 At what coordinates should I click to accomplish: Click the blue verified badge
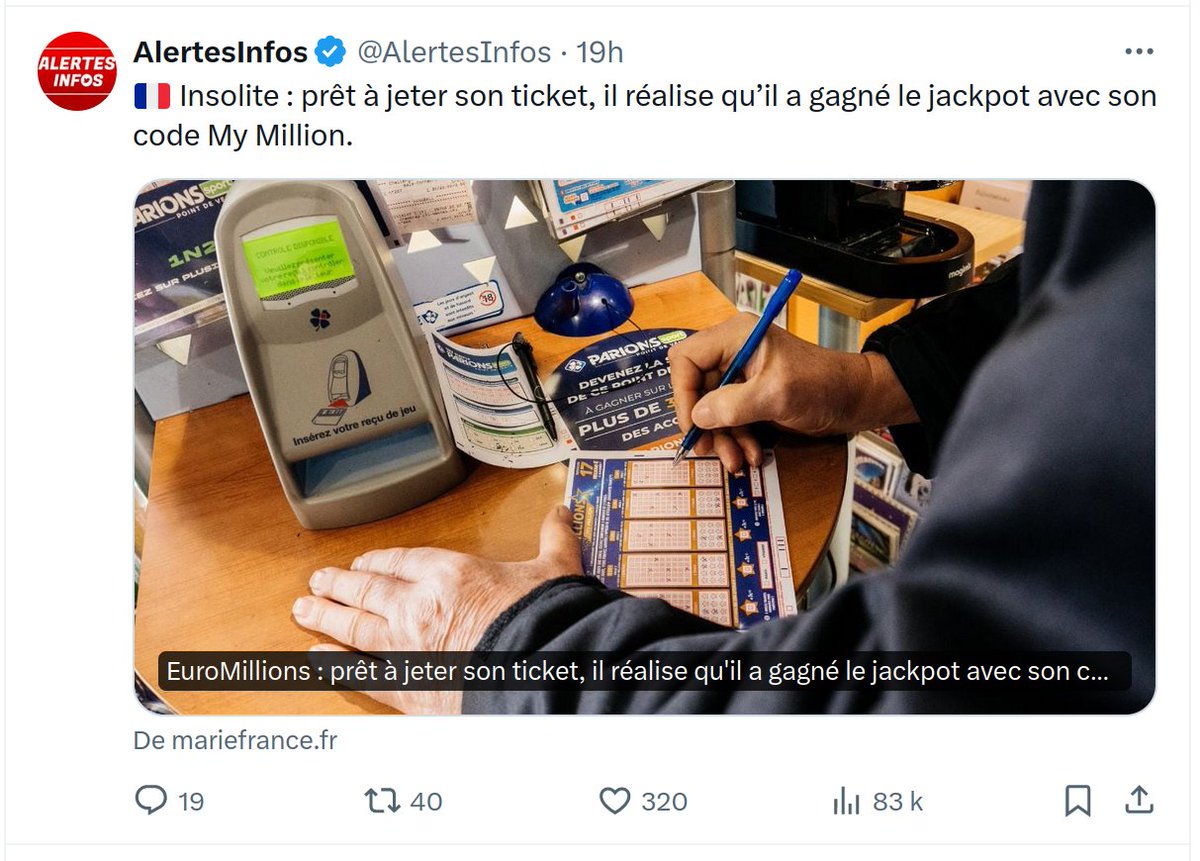pyautogui.click(x=330, y=51)
